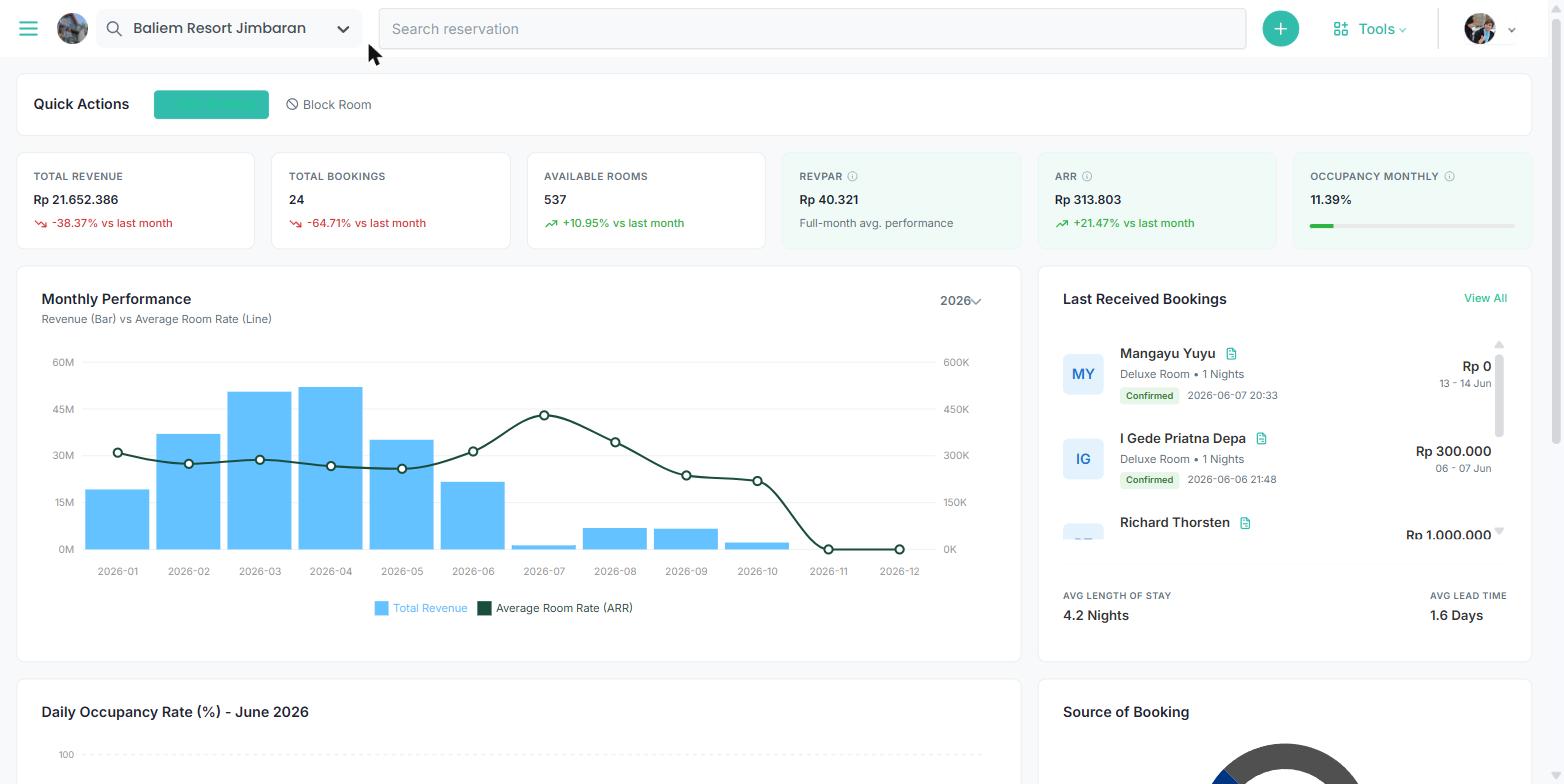Toggle the Average Room Rate (ARR) legend item

coord(555,608)
